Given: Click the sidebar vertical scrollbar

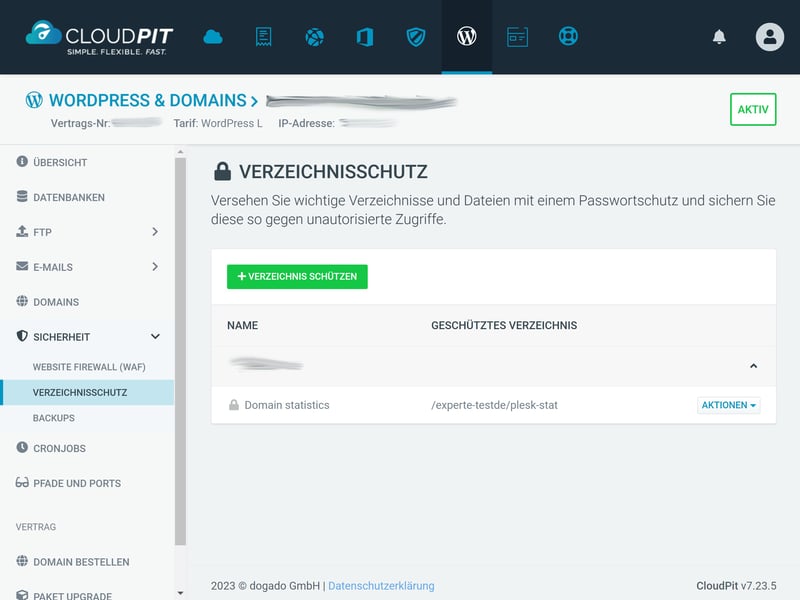Looking at the screenshot, I should tap(180, 350).
